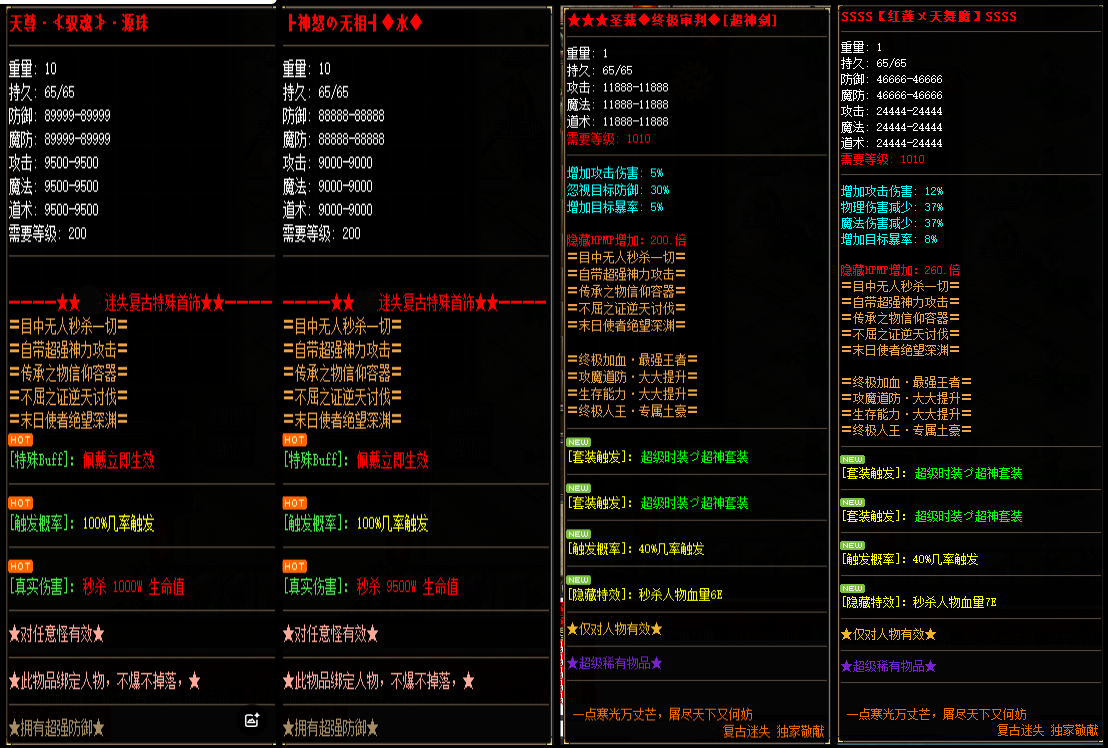Click NEW badge above 40%几率触发 in 超神剑 panel
The height and width of the screenshot is (748, 1108).
point(579,533)
